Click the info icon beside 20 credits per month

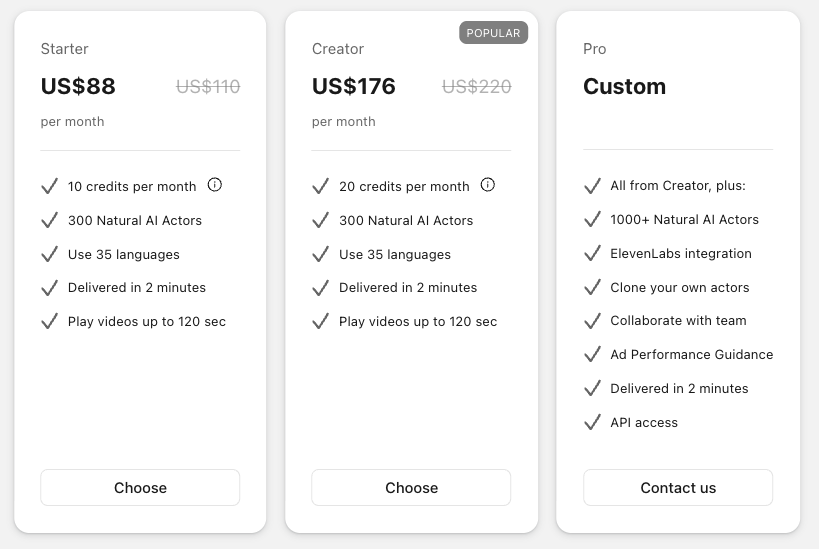[488, 185]
